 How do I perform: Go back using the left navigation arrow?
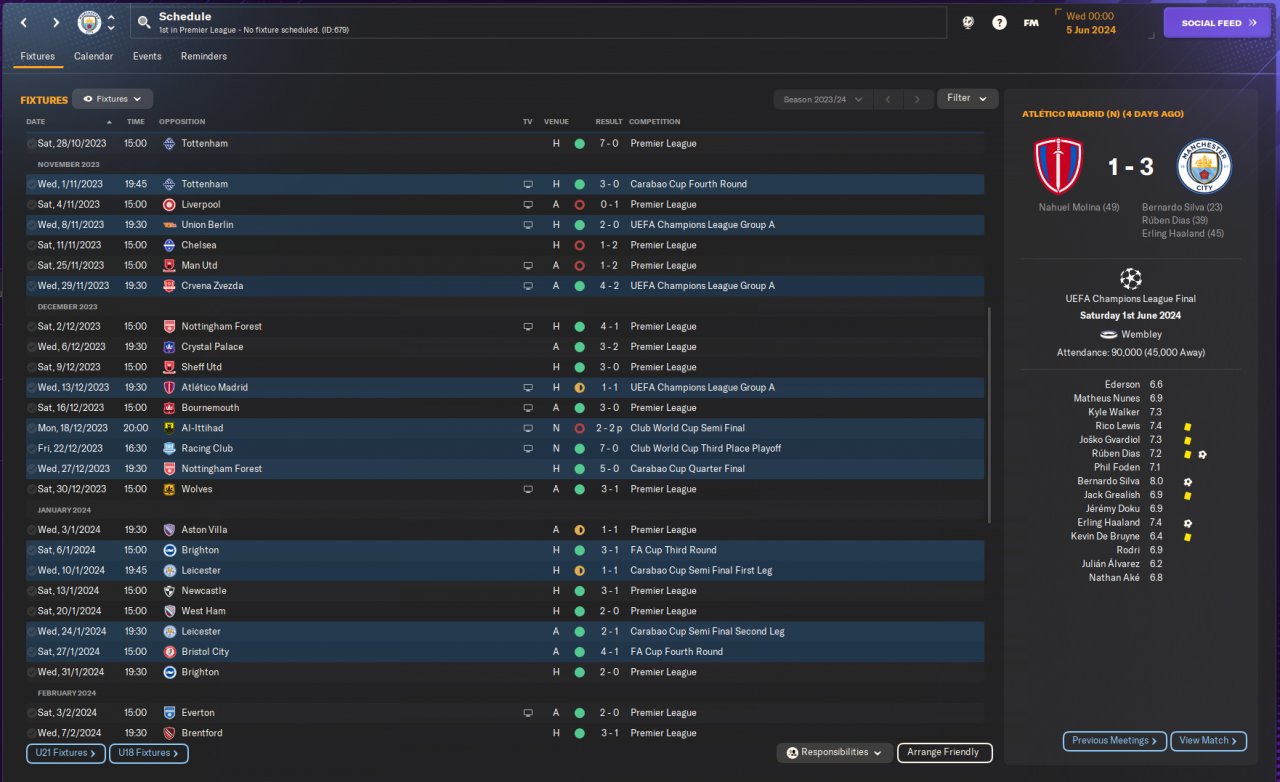tap(25, 22)
